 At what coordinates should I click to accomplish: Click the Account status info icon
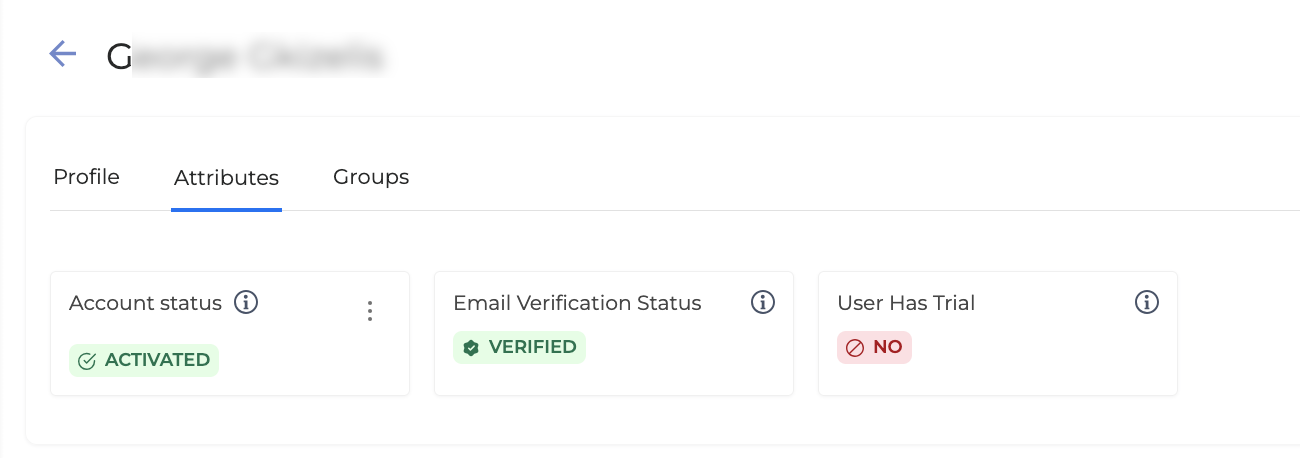(x=246, y=302)
